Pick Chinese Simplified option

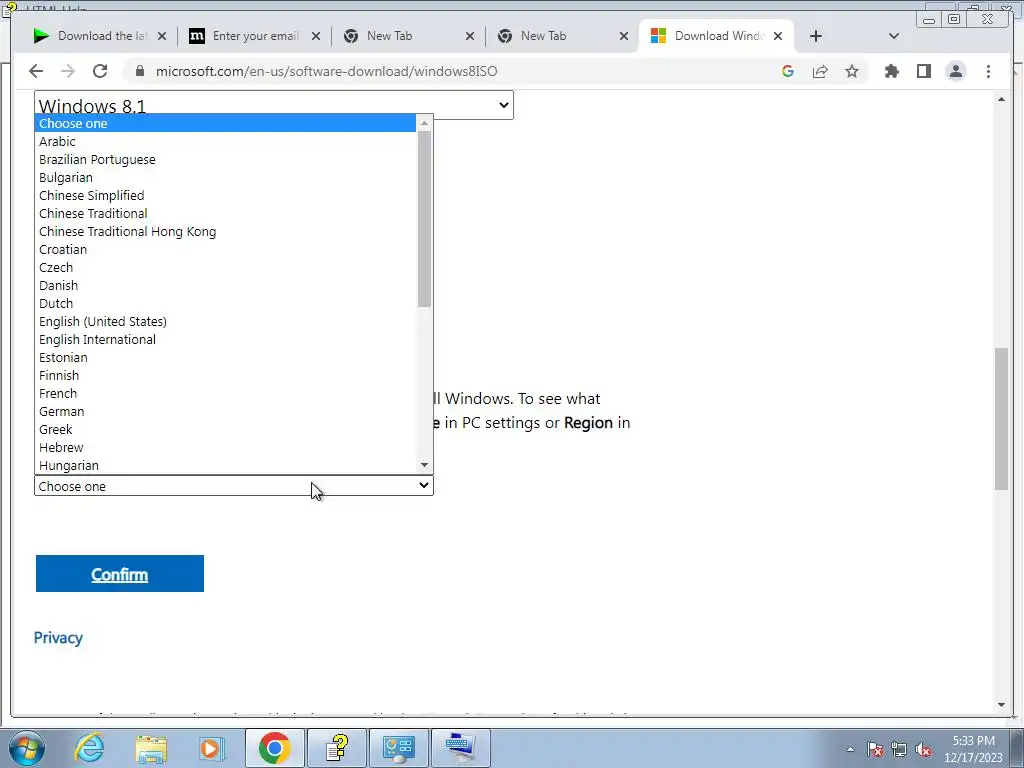pyautogui.click(x=225, y=195)
